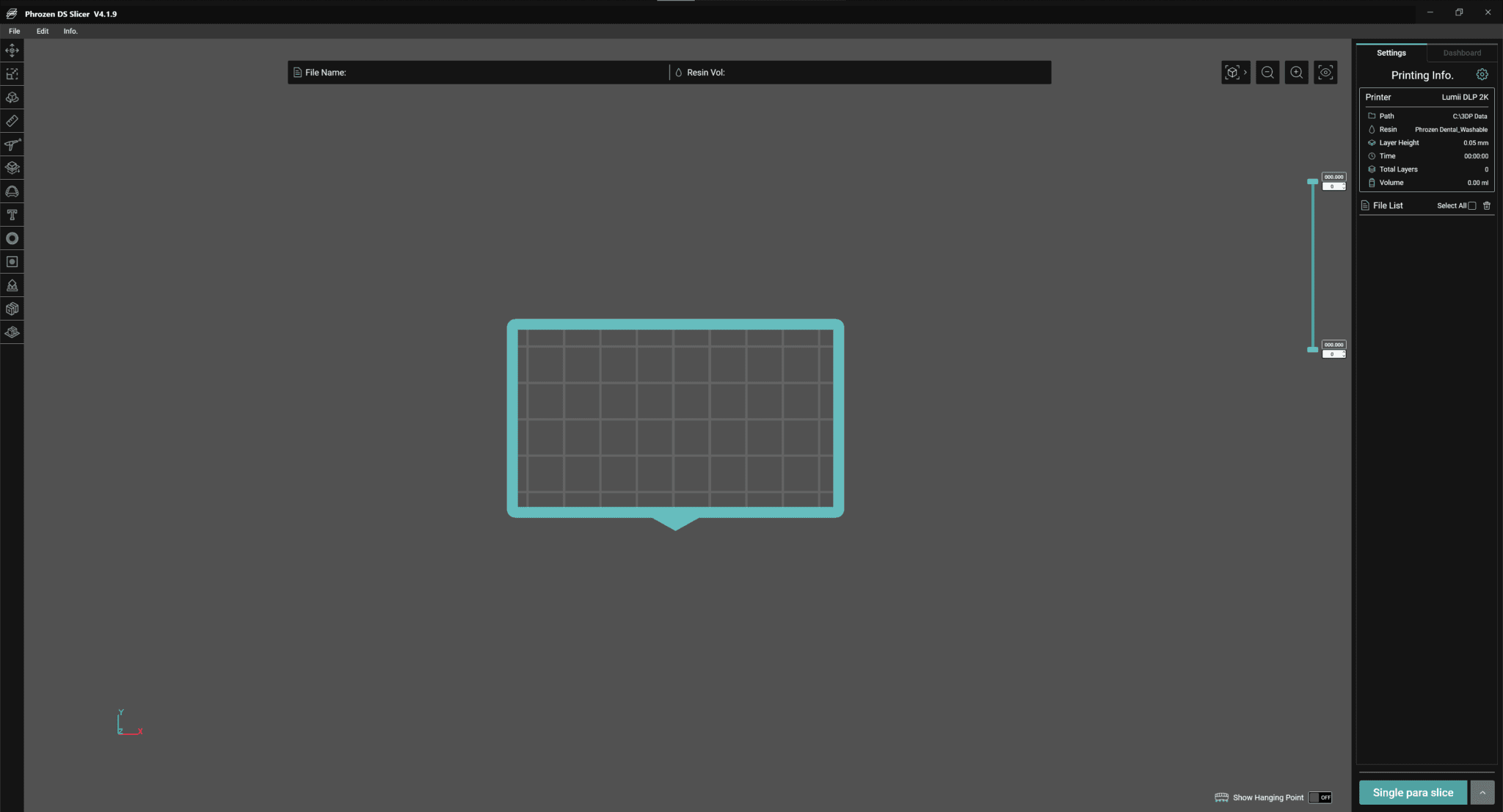The image size is (1503, 812).
Task: Click the top 000.000 height field
Action: (x=1333, y=177)
